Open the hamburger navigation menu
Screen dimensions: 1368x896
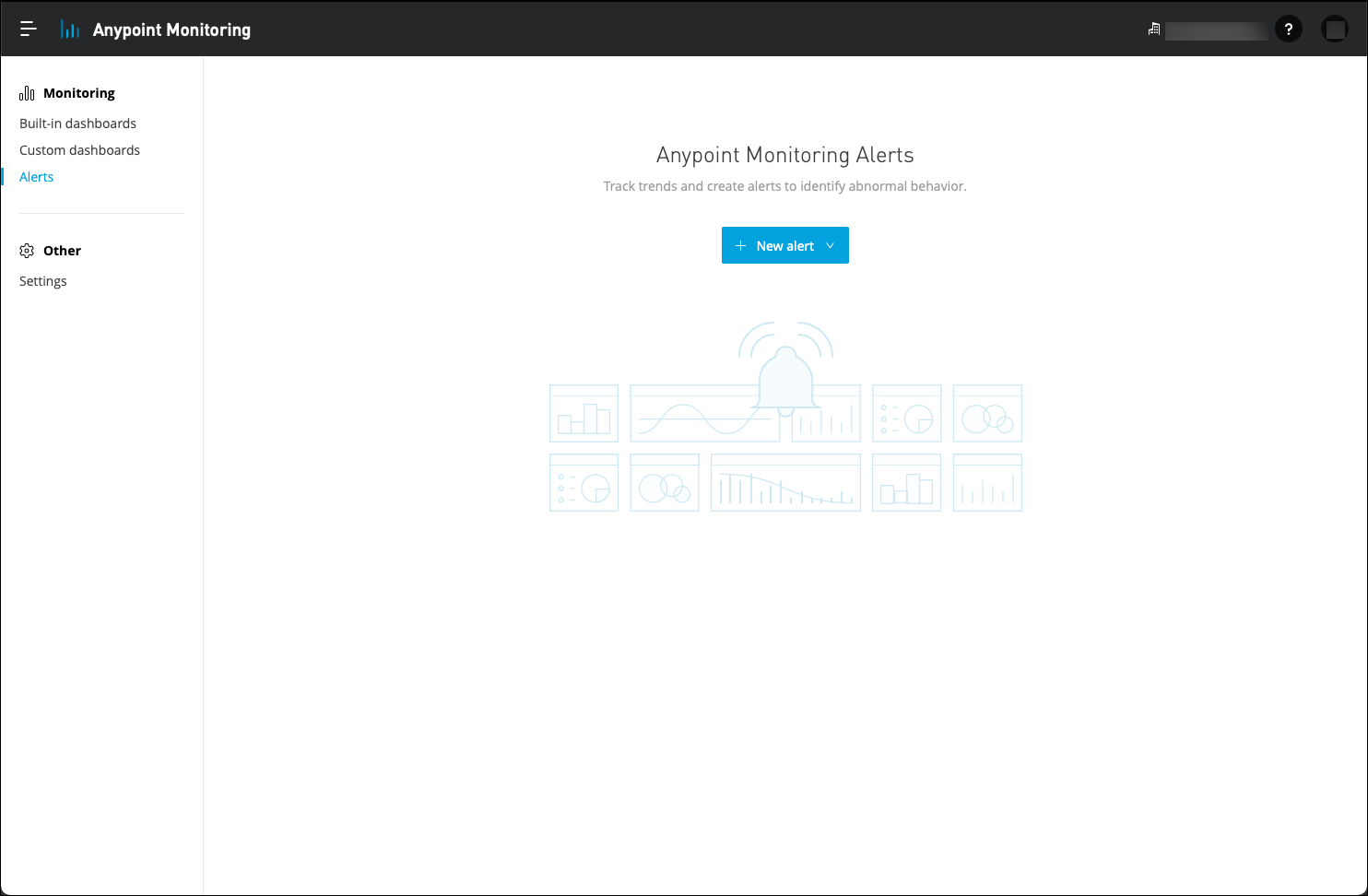point(29,29)
